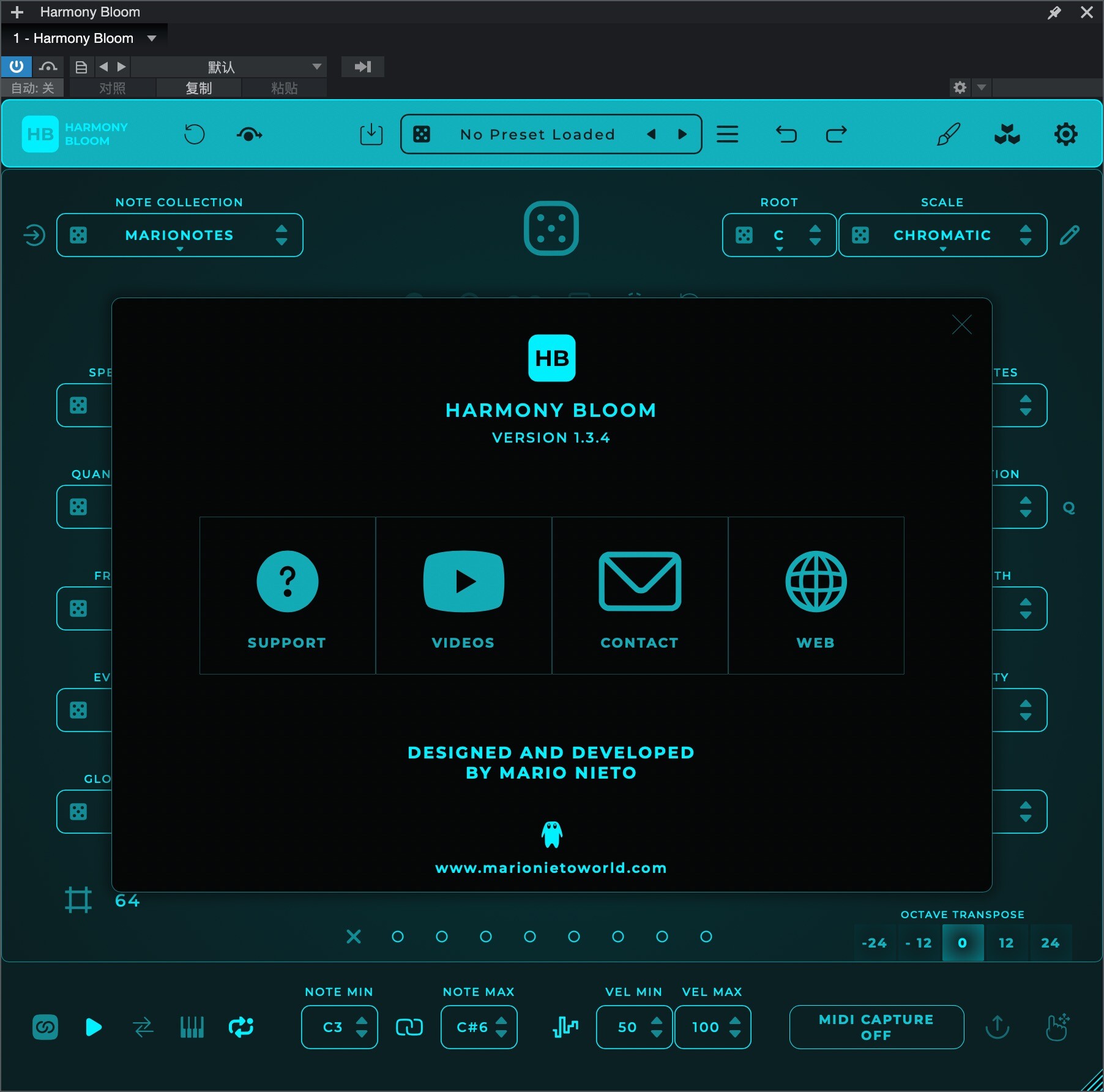1104x1092 pixels.
Task: Visit www.marionietoworld.com link
Action: click(551, 867)
